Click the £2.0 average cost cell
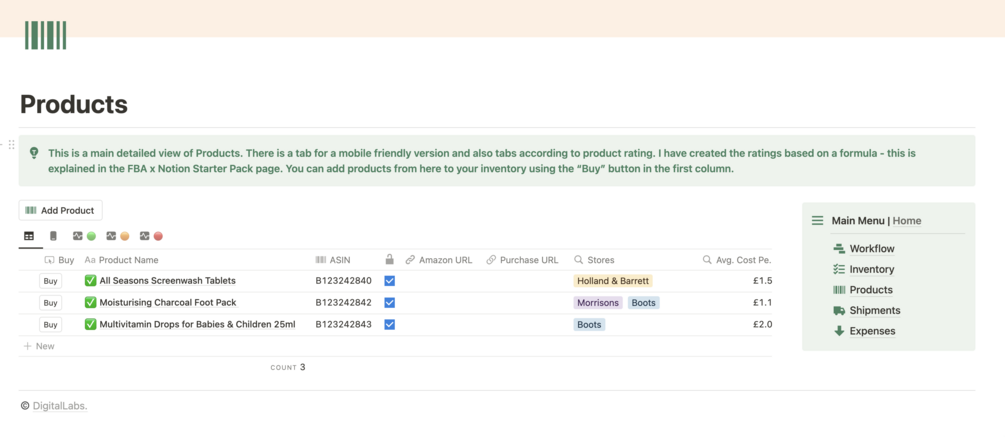Viewport: 1005px width, 437px height. (x=762, y=324)
